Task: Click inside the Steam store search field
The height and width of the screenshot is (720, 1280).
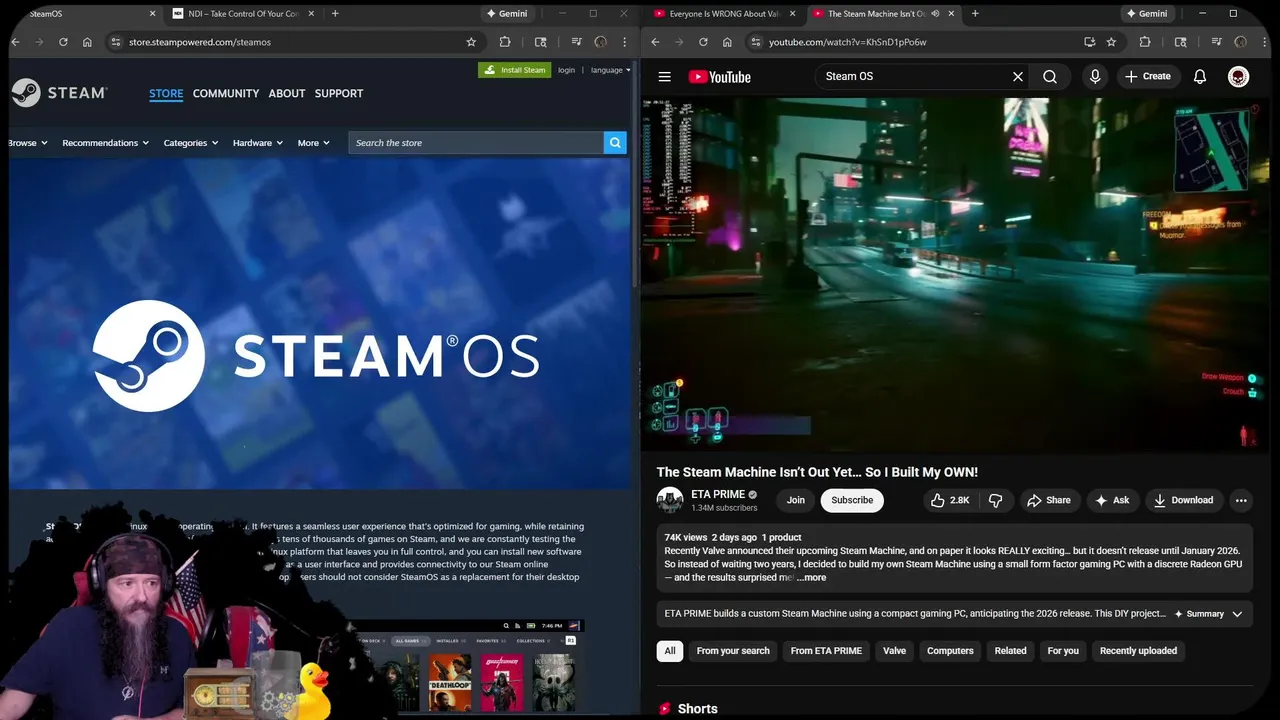Action: pos(476,143)
